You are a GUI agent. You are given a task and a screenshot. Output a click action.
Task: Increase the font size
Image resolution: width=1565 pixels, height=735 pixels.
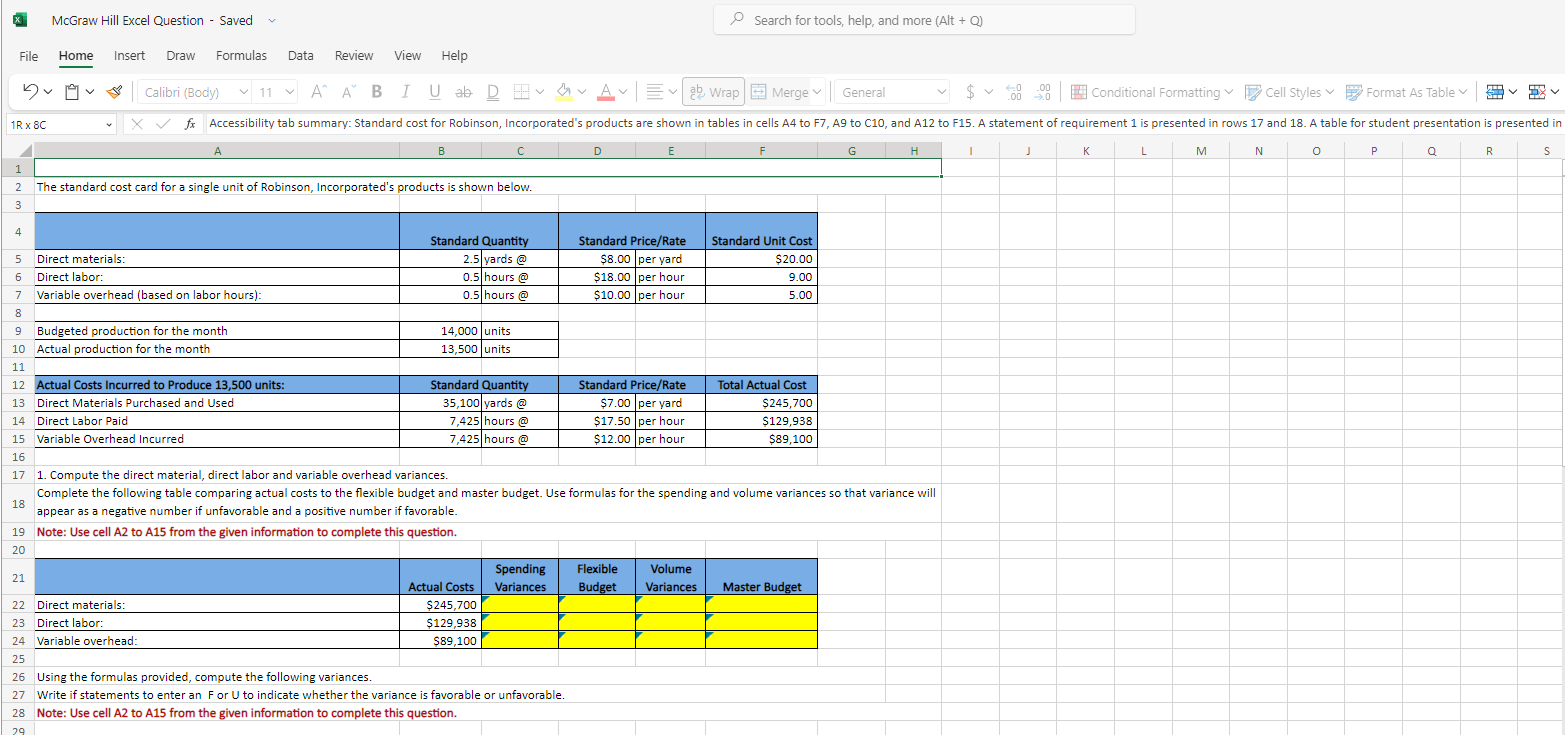[x=316, y=91]
